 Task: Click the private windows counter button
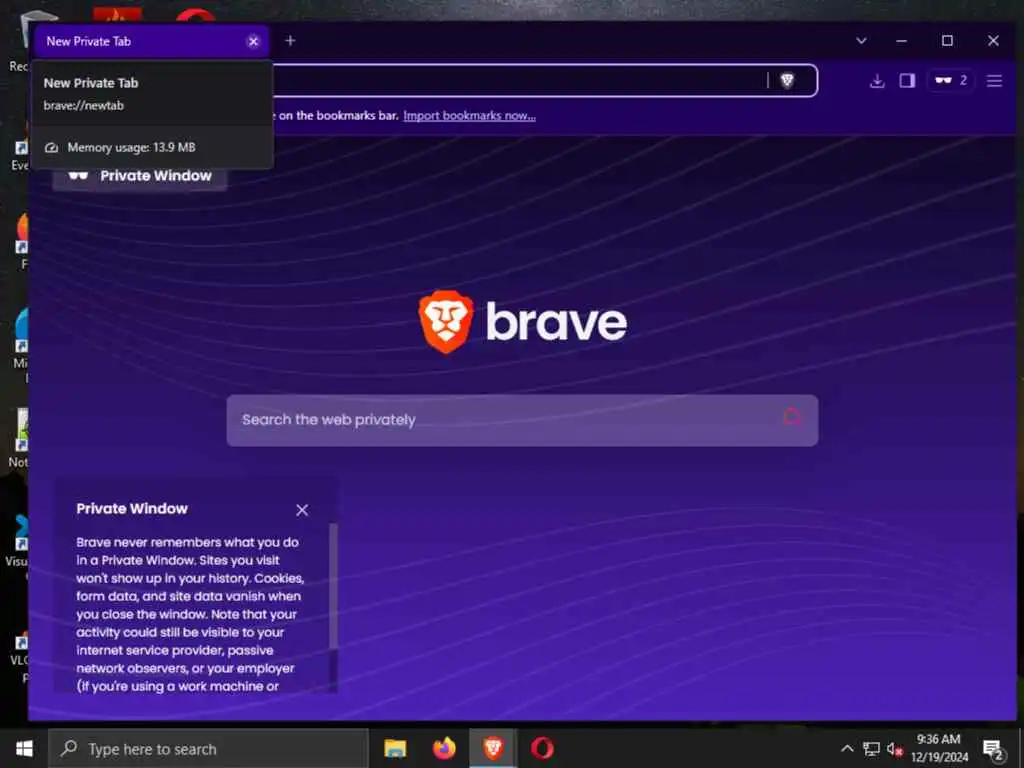click(951, 80)
